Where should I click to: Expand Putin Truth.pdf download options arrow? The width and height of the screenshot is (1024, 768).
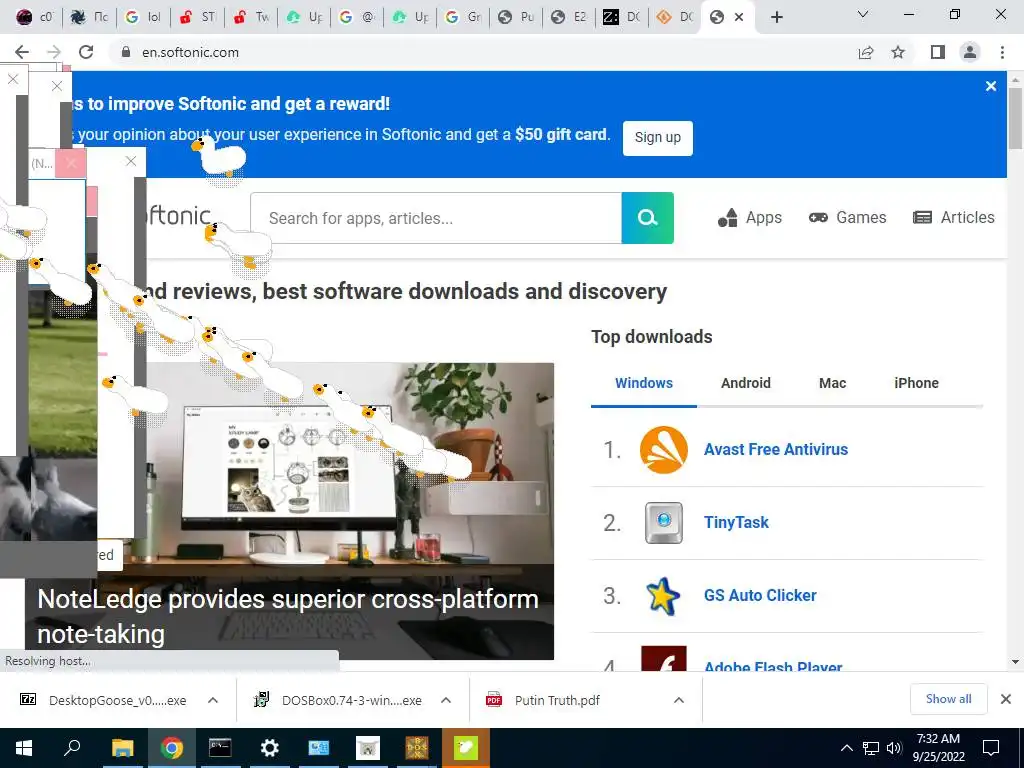pos(679,700)
